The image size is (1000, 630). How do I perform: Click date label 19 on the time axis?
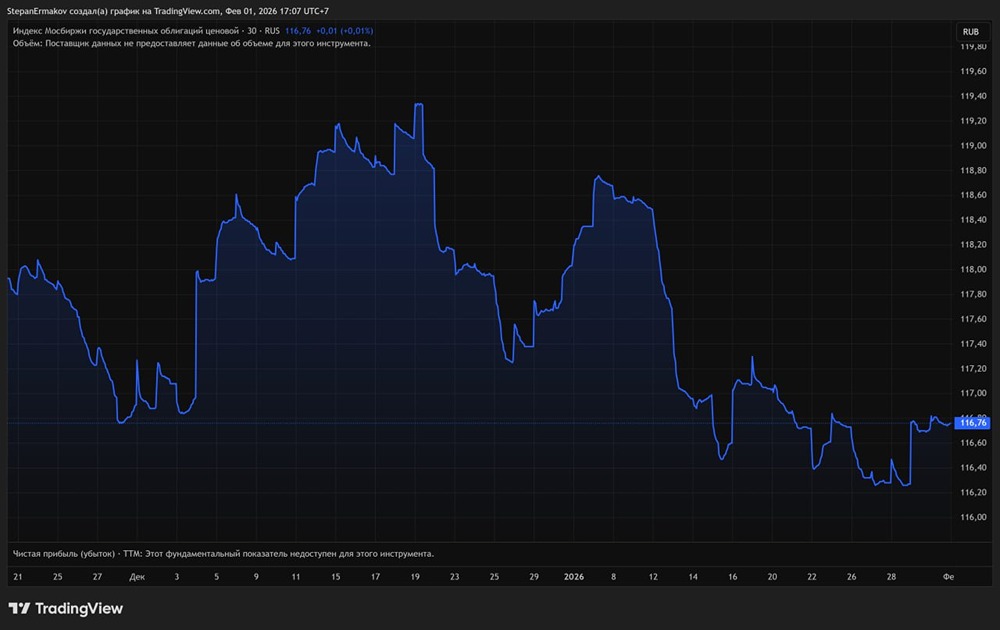414,577
